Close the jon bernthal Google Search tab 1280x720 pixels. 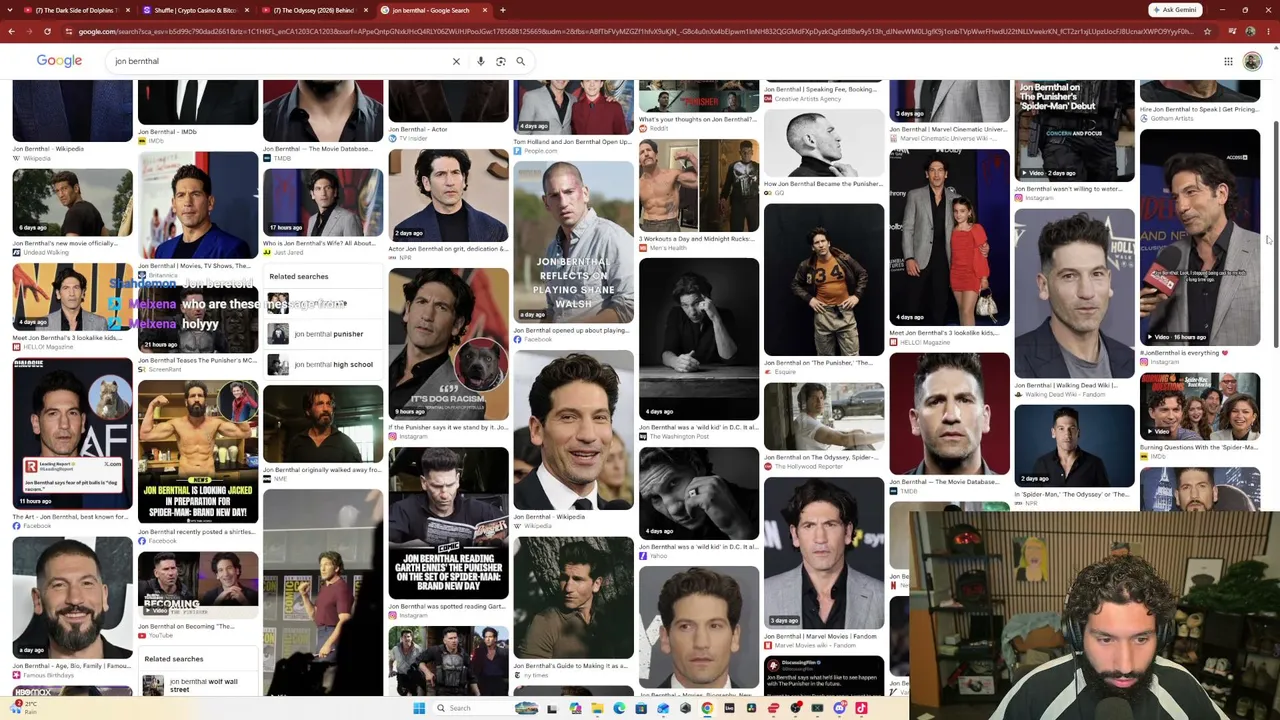coord(485,10)
